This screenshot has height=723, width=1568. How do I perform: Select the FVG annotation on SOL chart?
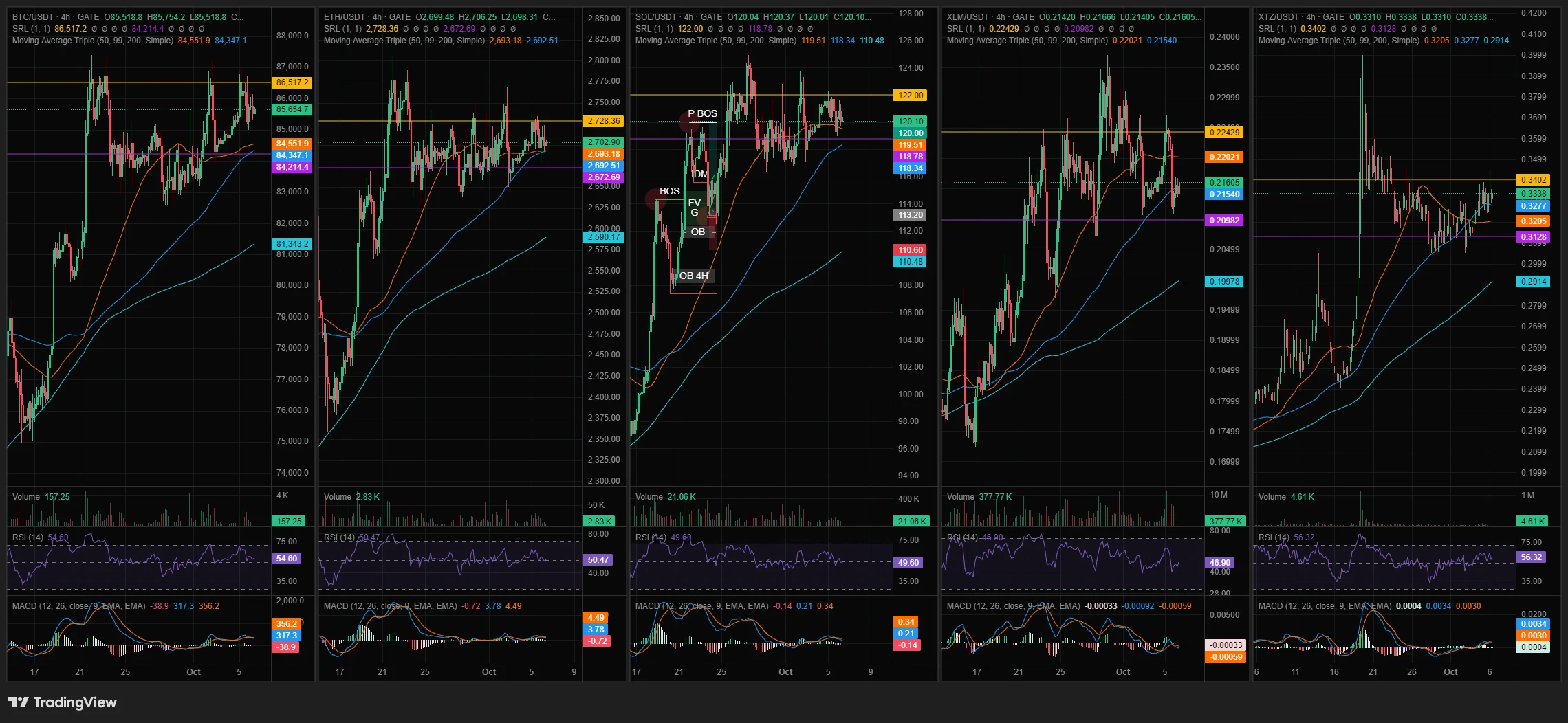click(x=695, y=208)
